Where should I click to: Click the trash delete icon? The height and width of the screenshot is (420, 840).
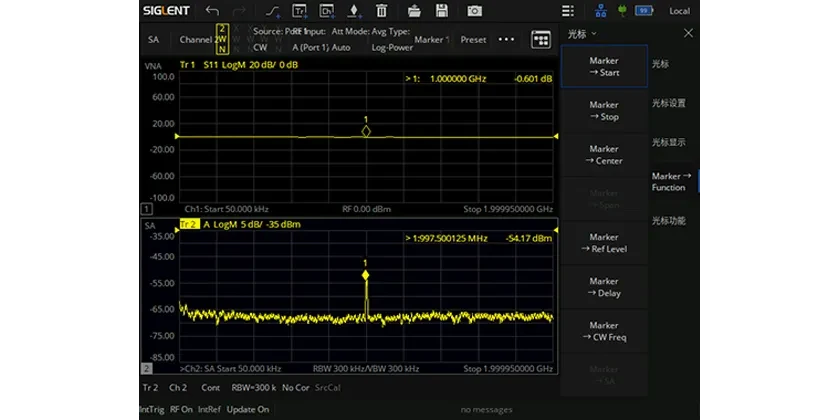(381, 11)
